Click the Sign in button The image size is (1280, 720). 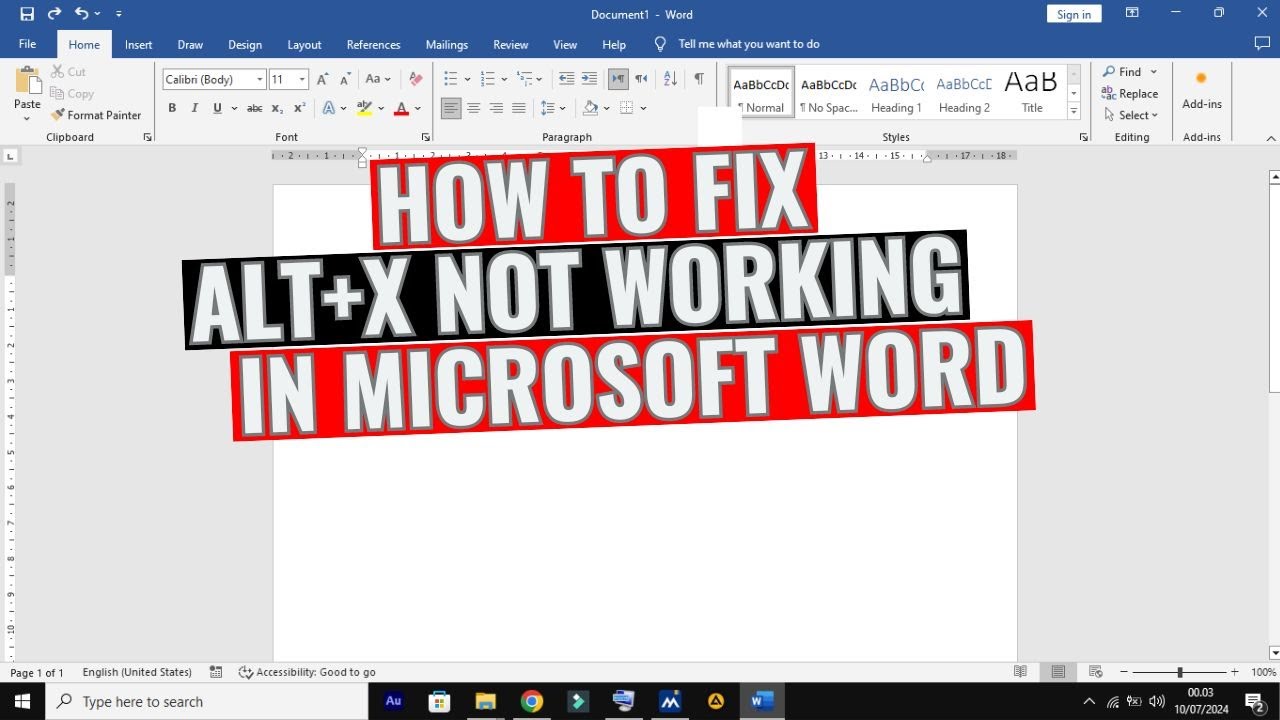1074,14
